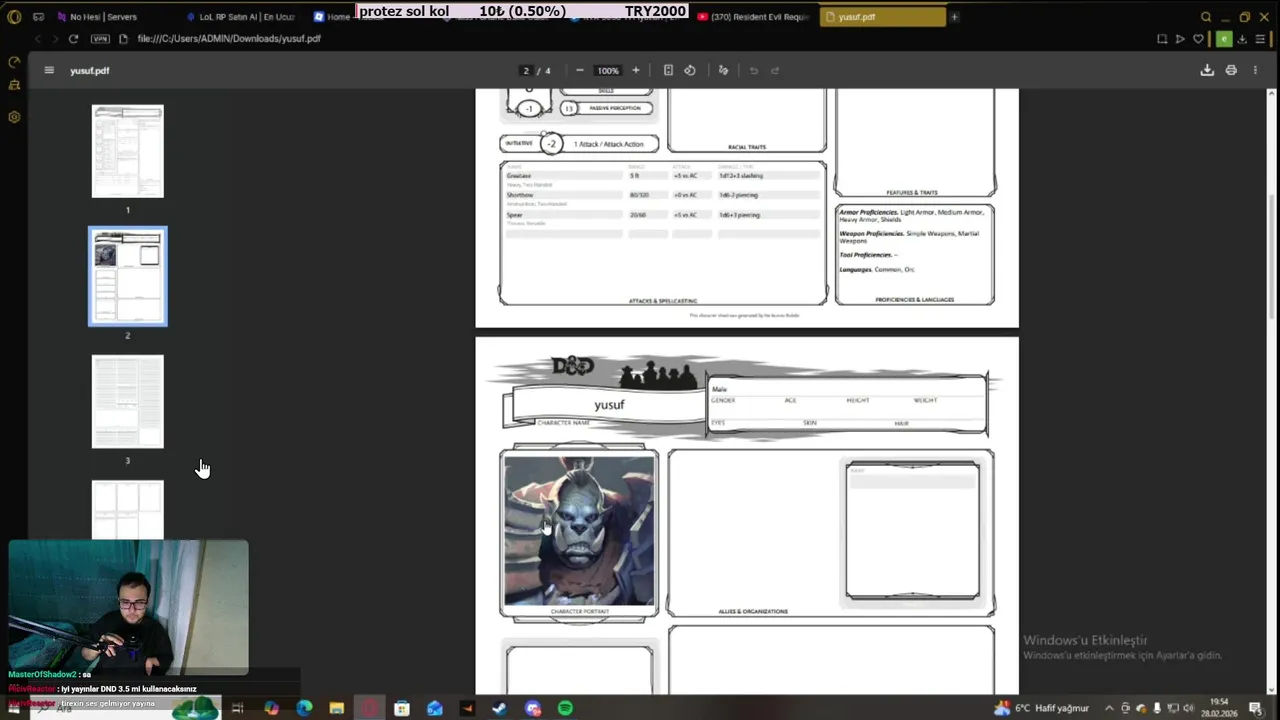Print the PDF document
Image resolution: width=1280 pixels, height=720 pixels.
1231,70
